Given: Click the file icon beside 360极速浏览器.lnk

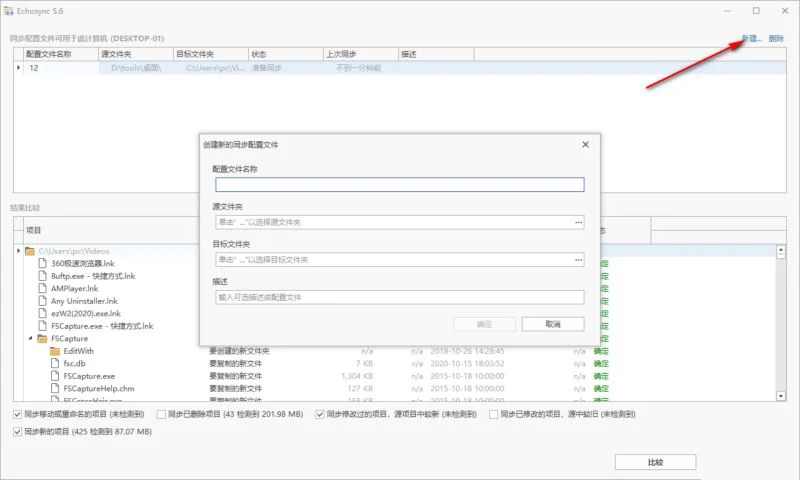Looking at the screenshot, I should pos(43,263).
